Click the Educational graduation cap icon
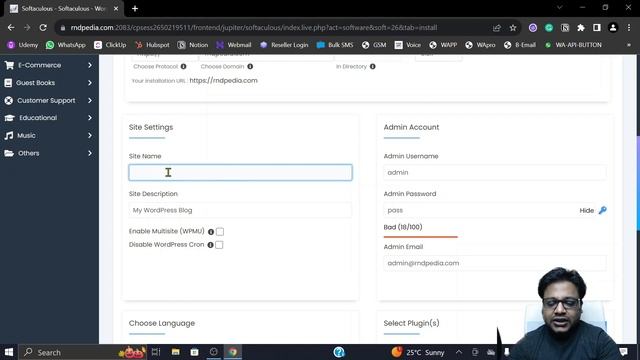 click(9, 118)
